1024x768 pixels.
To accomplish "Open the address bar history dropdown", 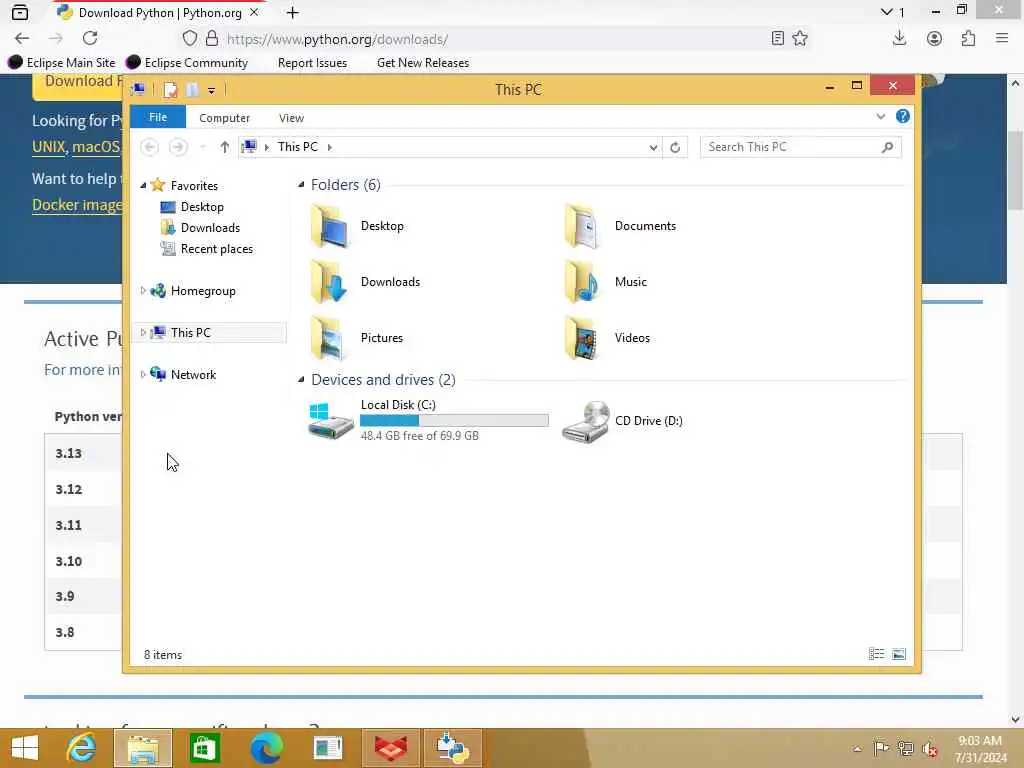I will 653,148.
